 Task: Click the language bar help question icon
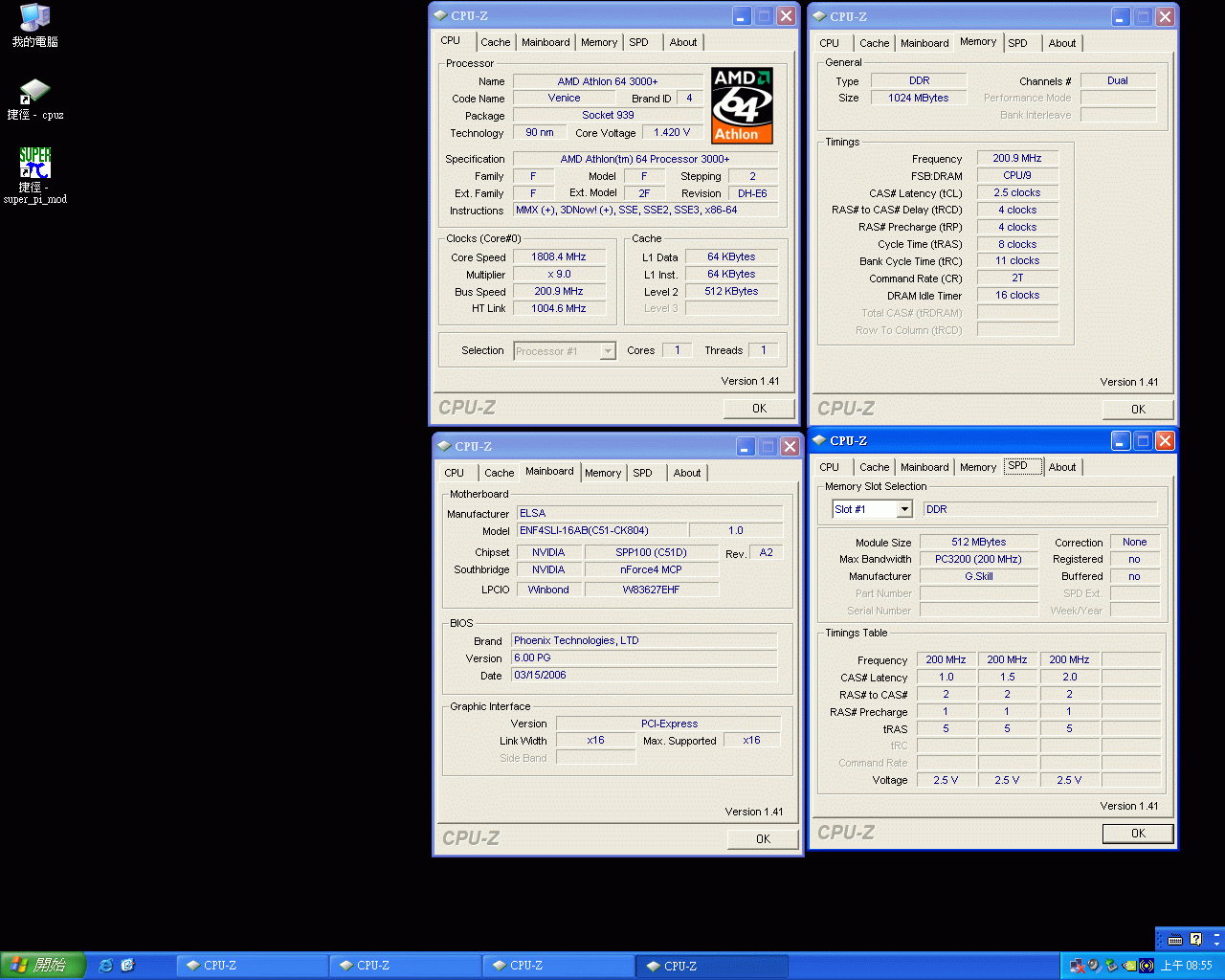1195,939
